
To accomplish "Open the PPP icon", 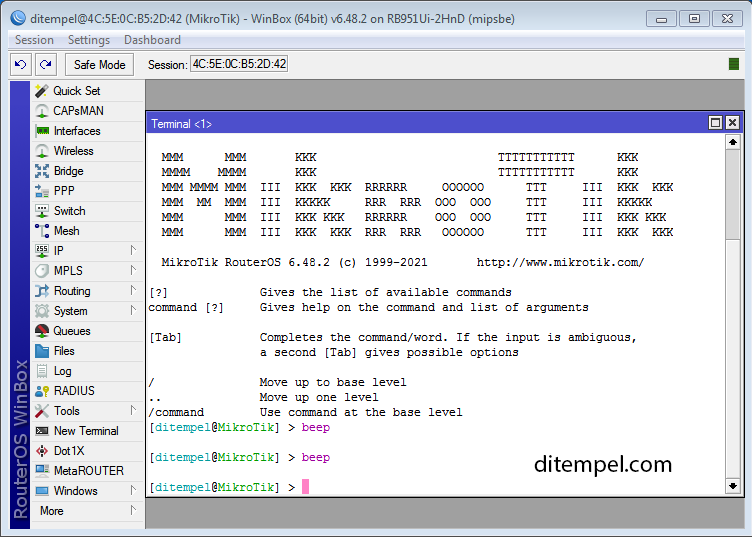I will (42, 191).
